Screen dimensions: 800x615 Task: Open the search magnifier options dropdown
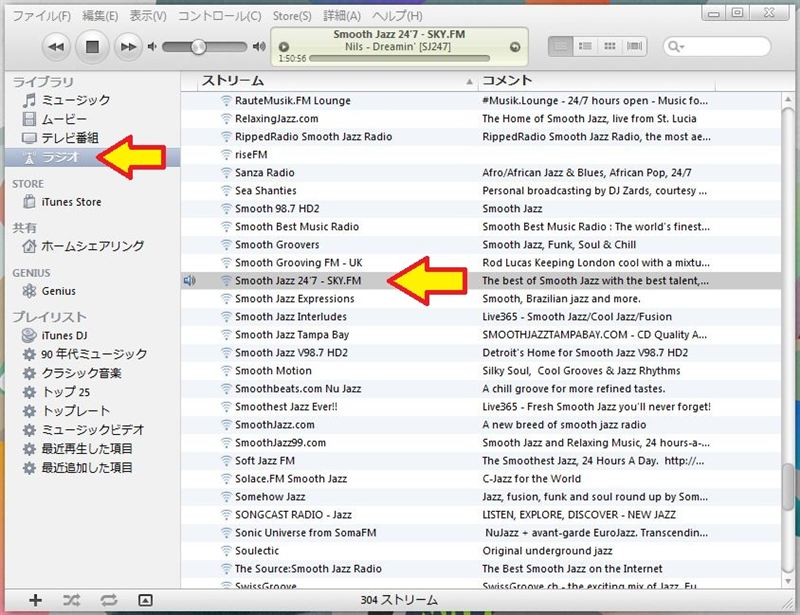coord(676,47)
